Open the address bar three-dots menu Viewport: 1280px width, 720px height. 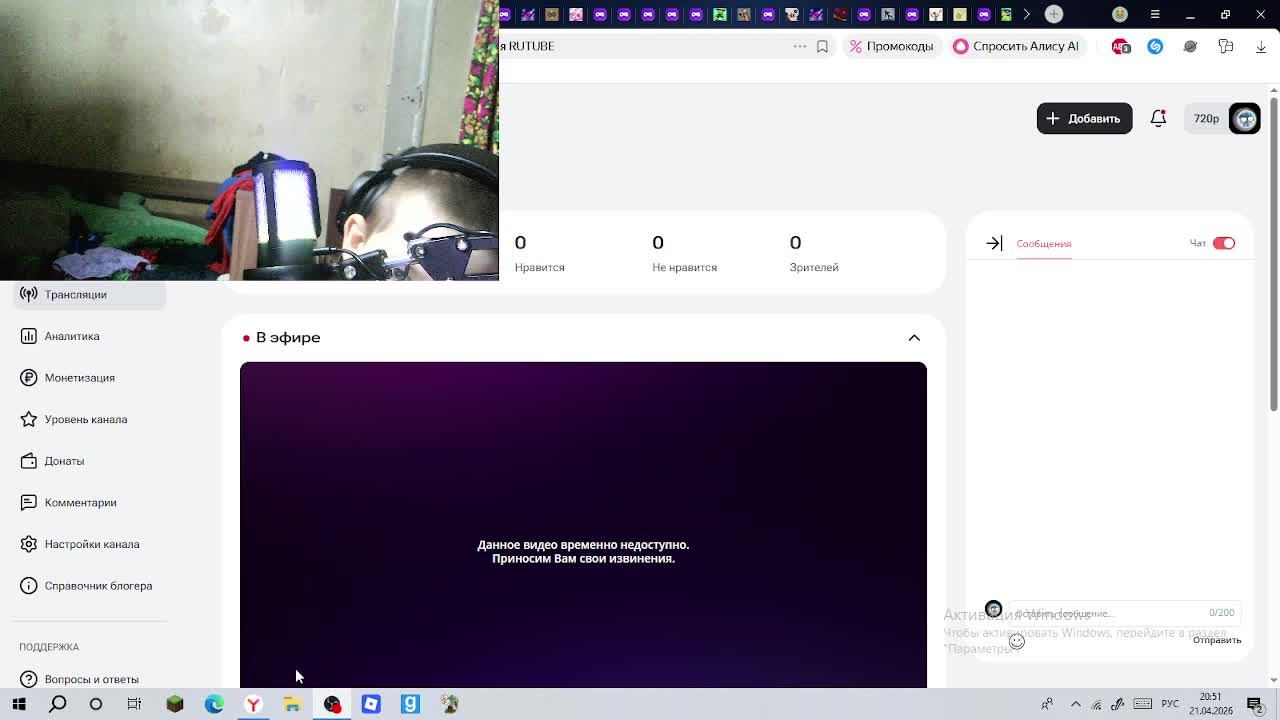point(800,46)
